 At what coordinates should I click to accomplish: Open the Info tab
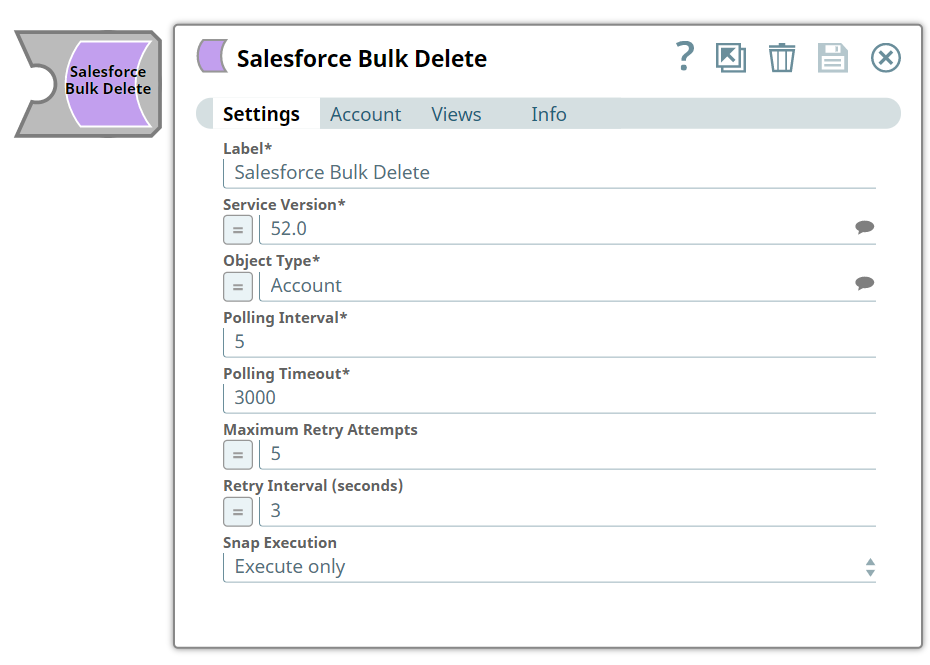coord(549,114)
